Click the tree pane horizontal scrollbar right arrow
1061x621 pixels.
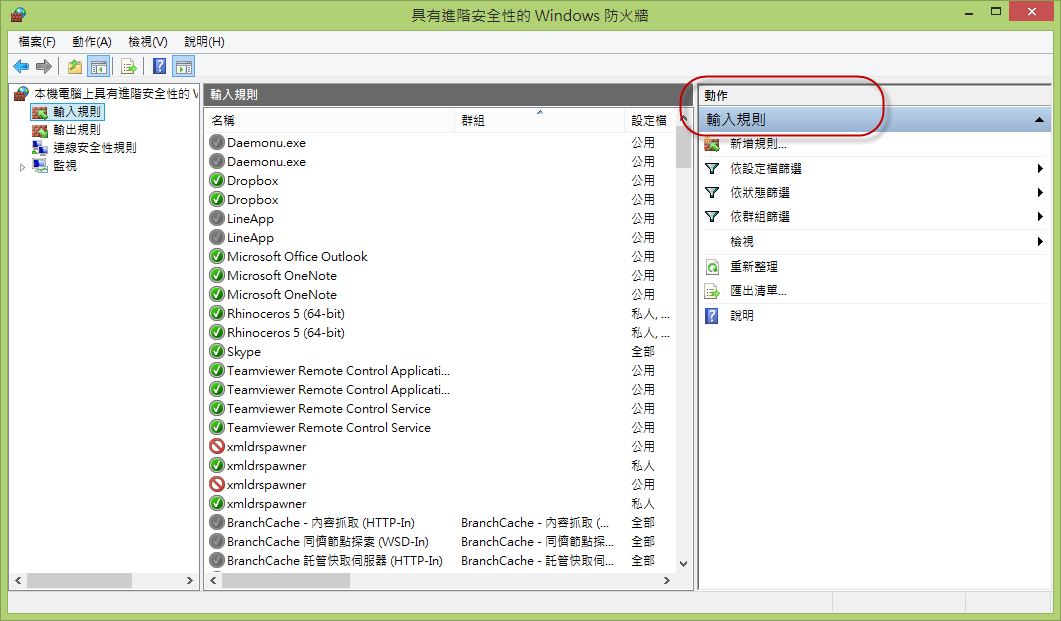pos(189,580)
